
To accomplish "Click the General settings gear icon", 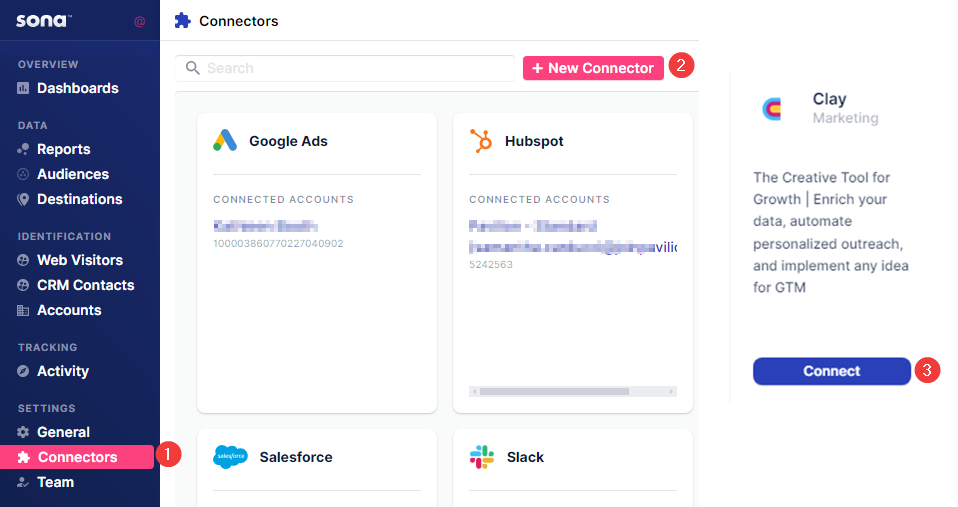I will 23,432.
